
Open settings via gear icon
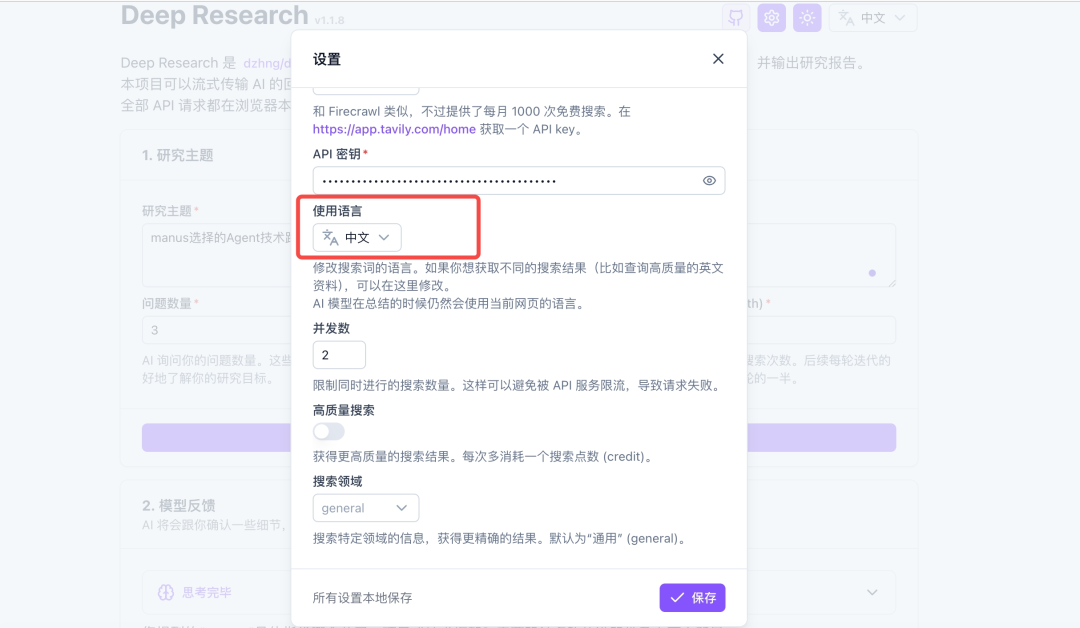pyautogui.click(x=771, y=18)
